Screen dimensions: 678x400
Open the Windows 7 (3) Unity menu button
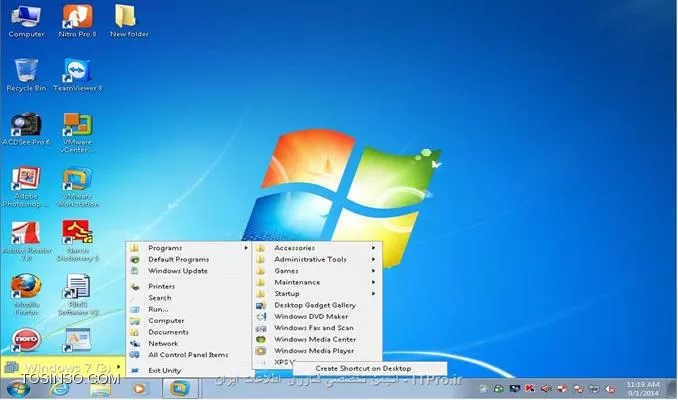click(63, 368)
